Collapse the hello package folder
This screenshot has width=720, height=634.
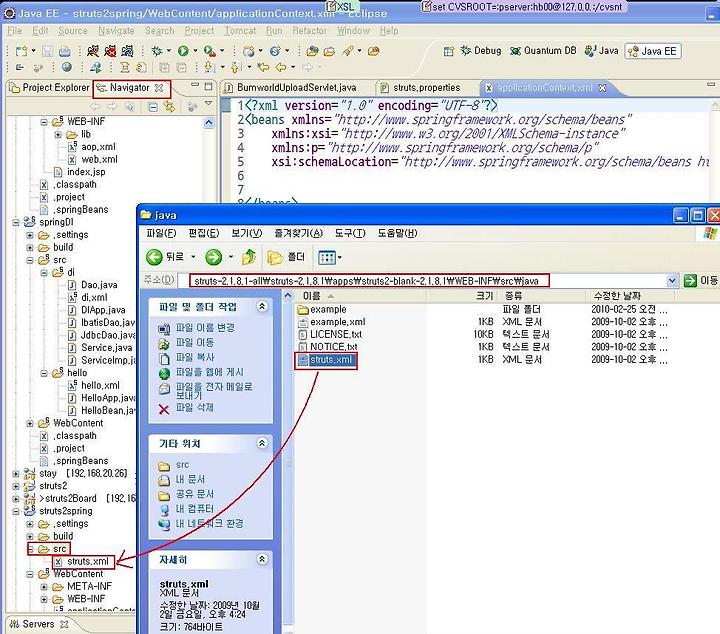pyautogui.click(x=44, y=373)
